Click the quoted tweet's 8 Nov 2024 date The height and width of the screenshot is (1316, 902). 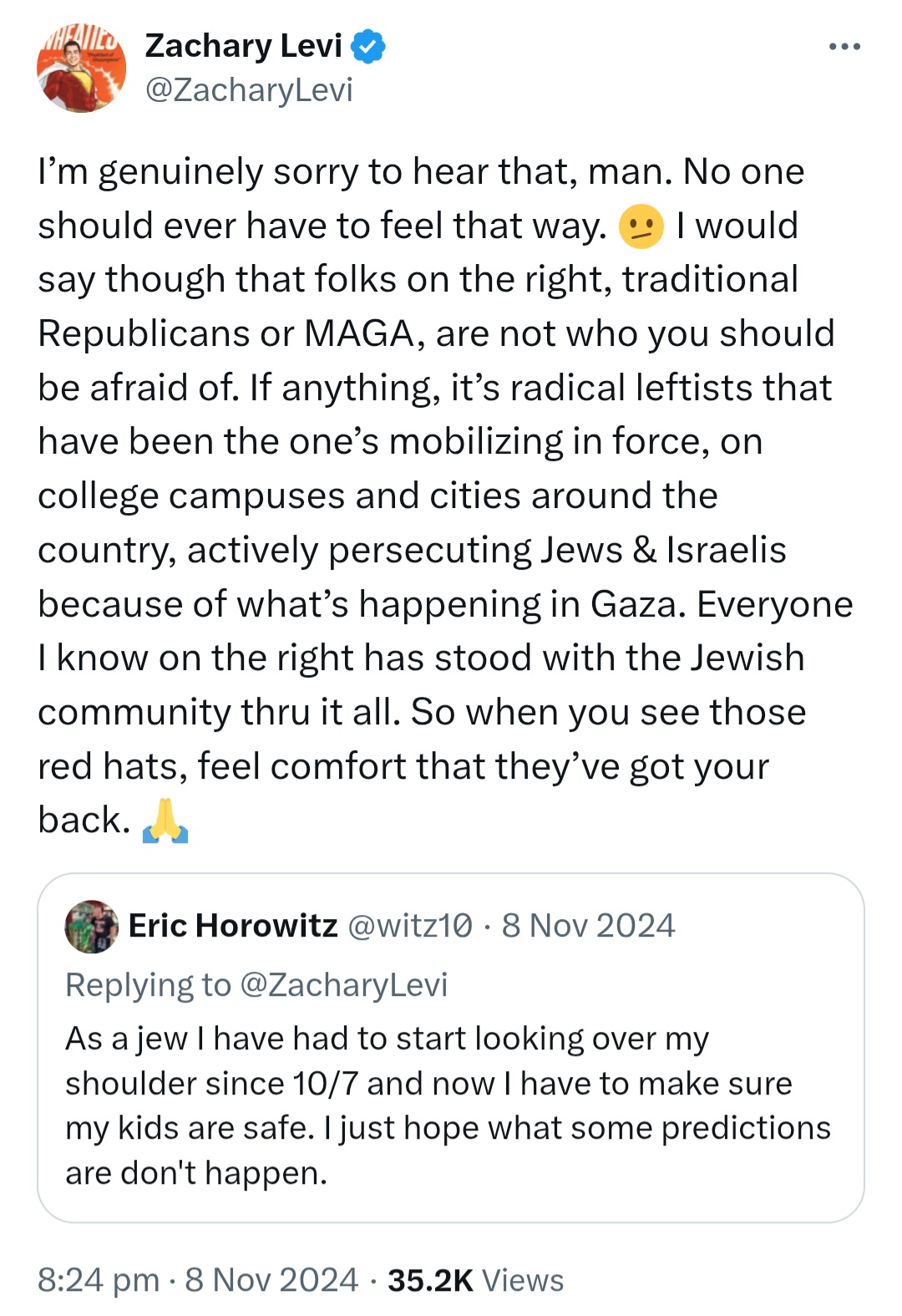[588, 926]
